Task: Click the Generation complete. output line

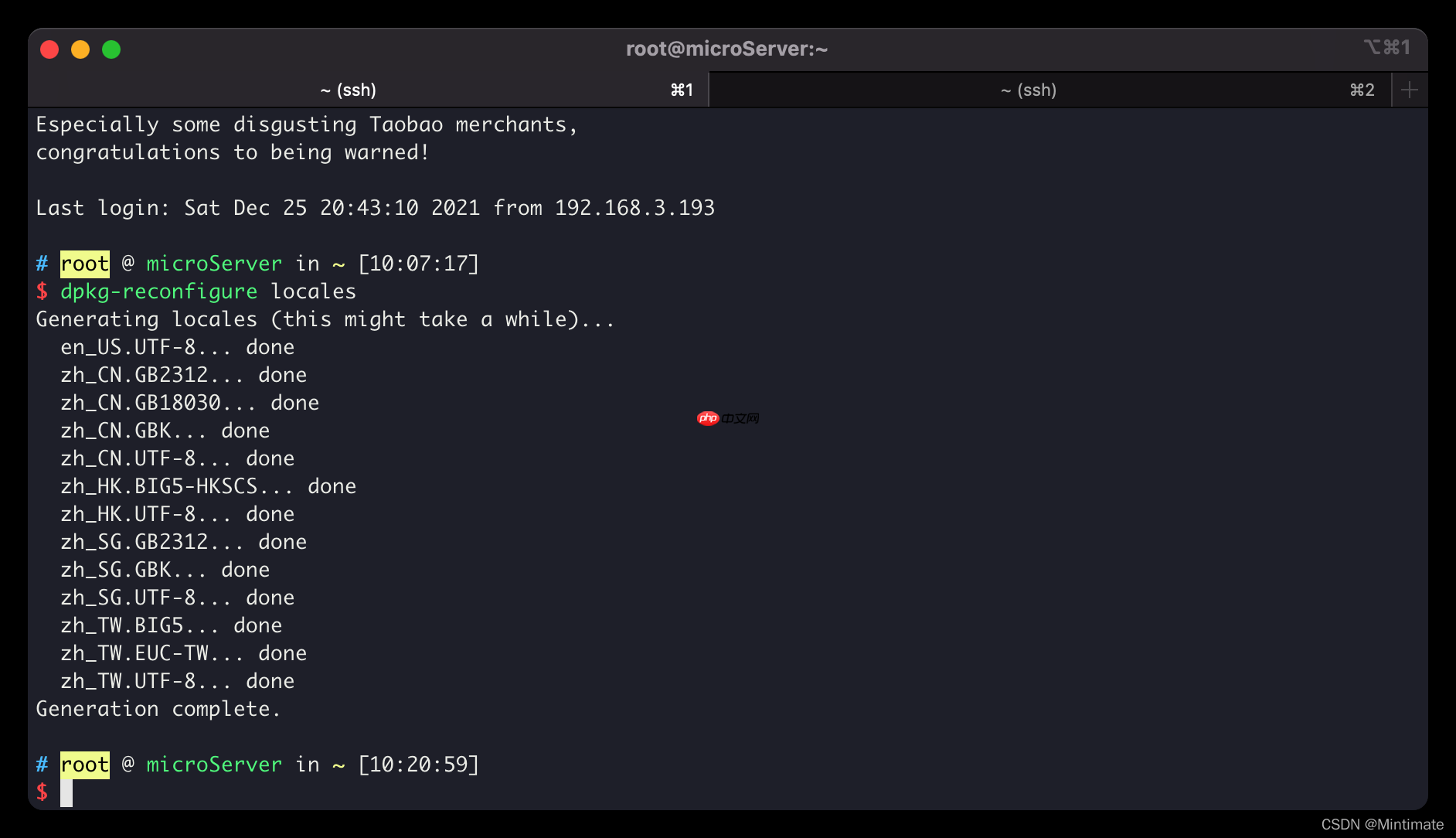Action: 158,709
